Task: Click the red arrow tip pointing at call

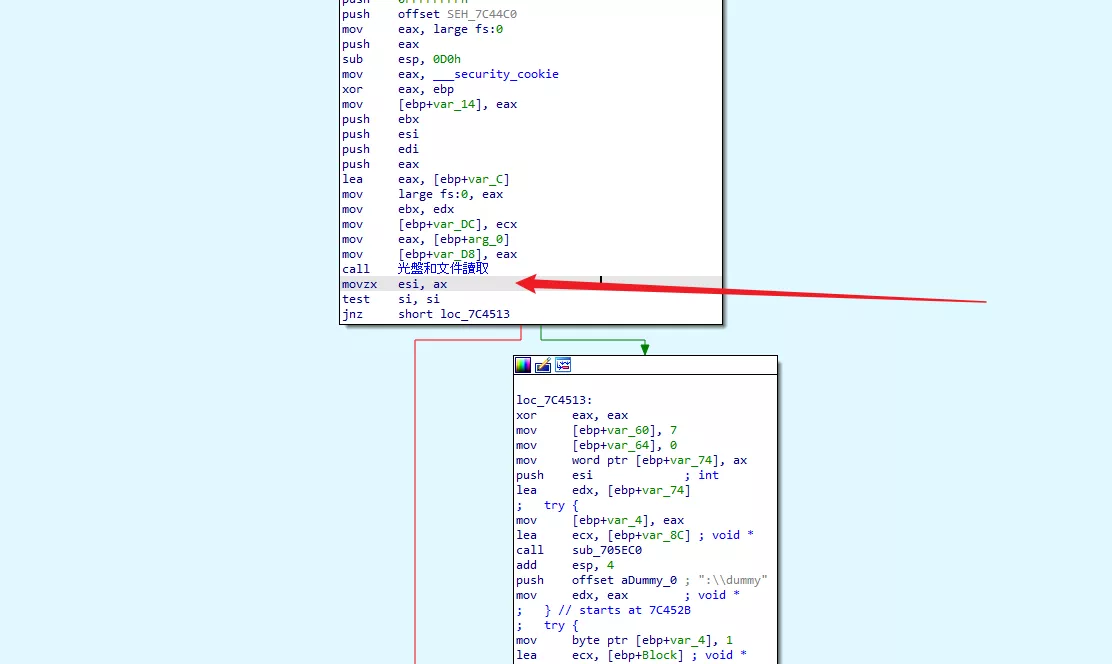Action: 522,284
